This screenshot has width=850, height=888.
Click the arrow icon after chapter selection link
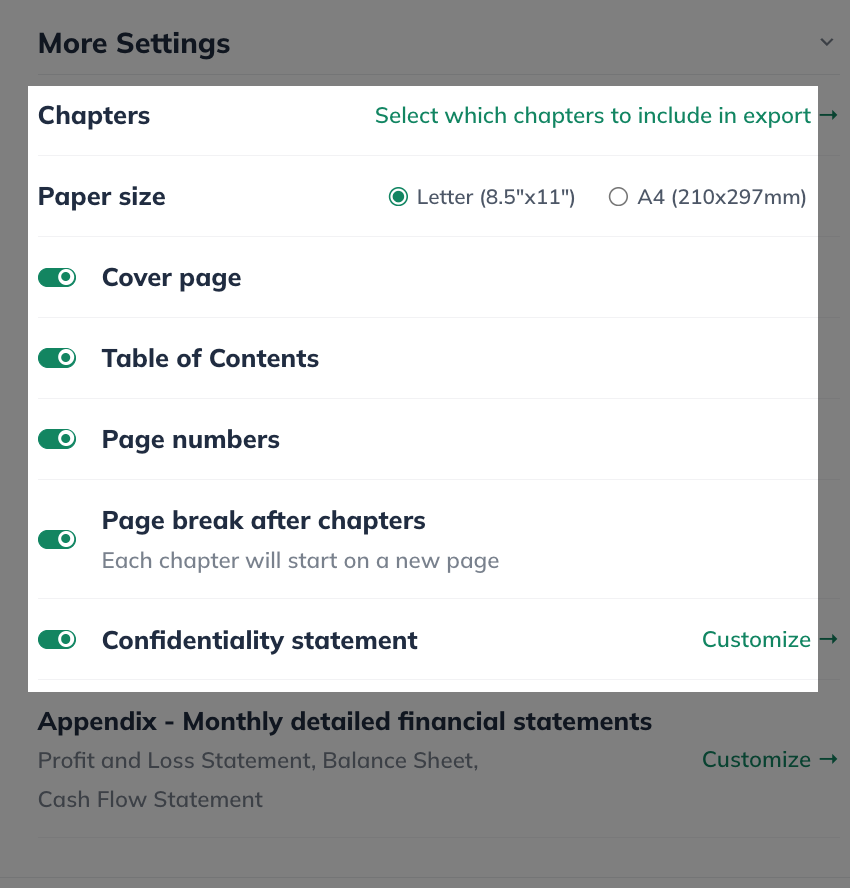[x=829, y=115]
